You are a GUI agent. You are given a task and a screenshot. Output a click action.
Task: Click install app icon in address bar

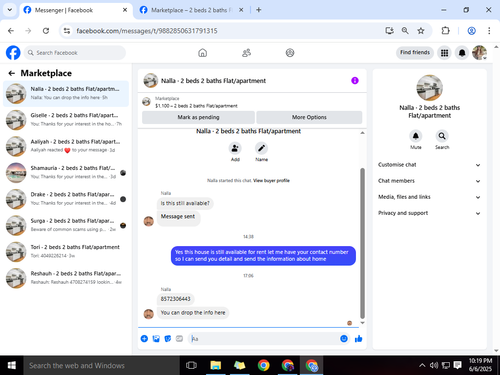[x=389, y=31]
